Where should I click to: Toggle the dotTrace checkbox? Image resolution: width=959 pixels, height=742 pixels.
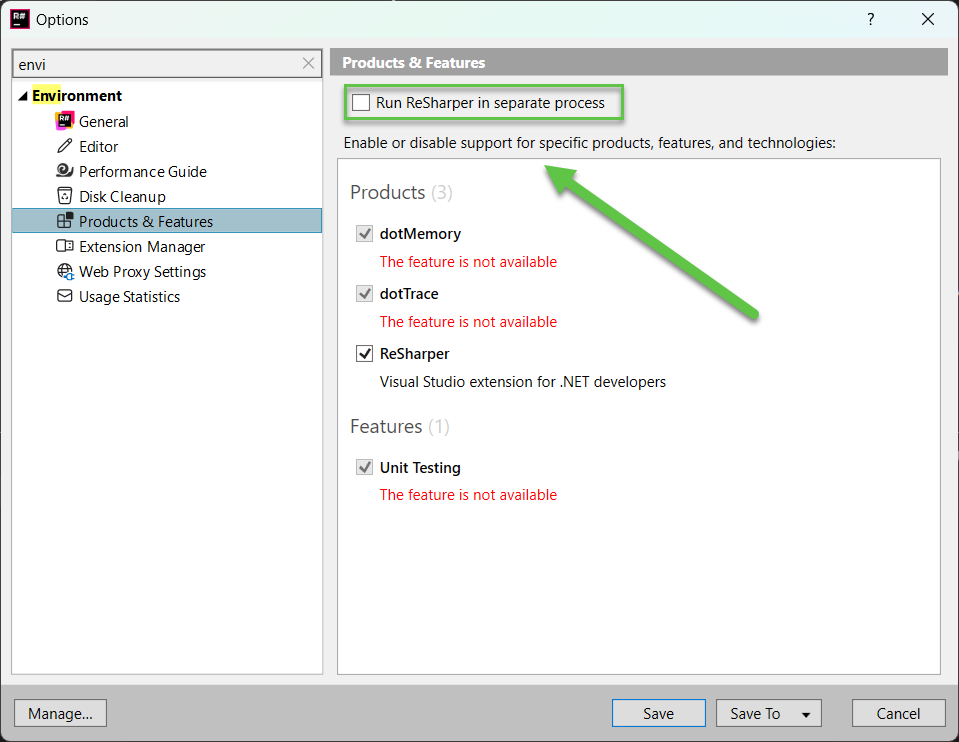(365, 294)
